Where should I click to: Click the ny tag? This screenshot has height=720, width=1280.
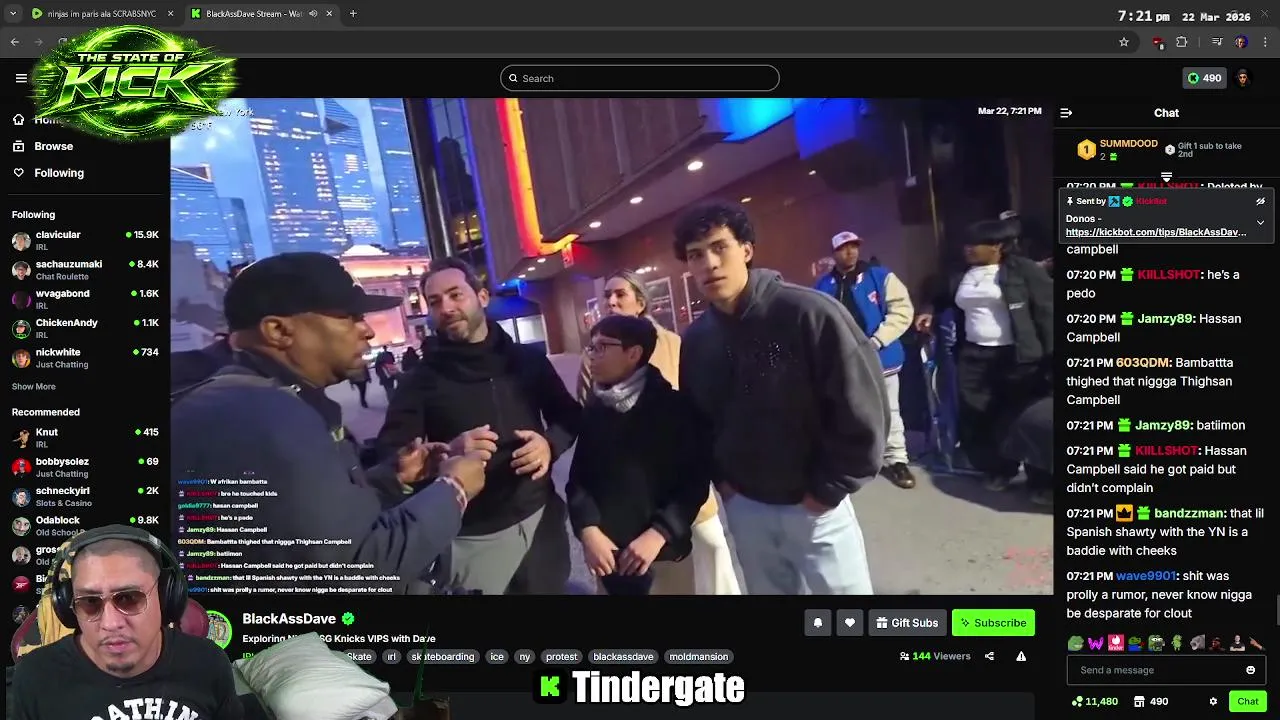click(x=525, y=657)
